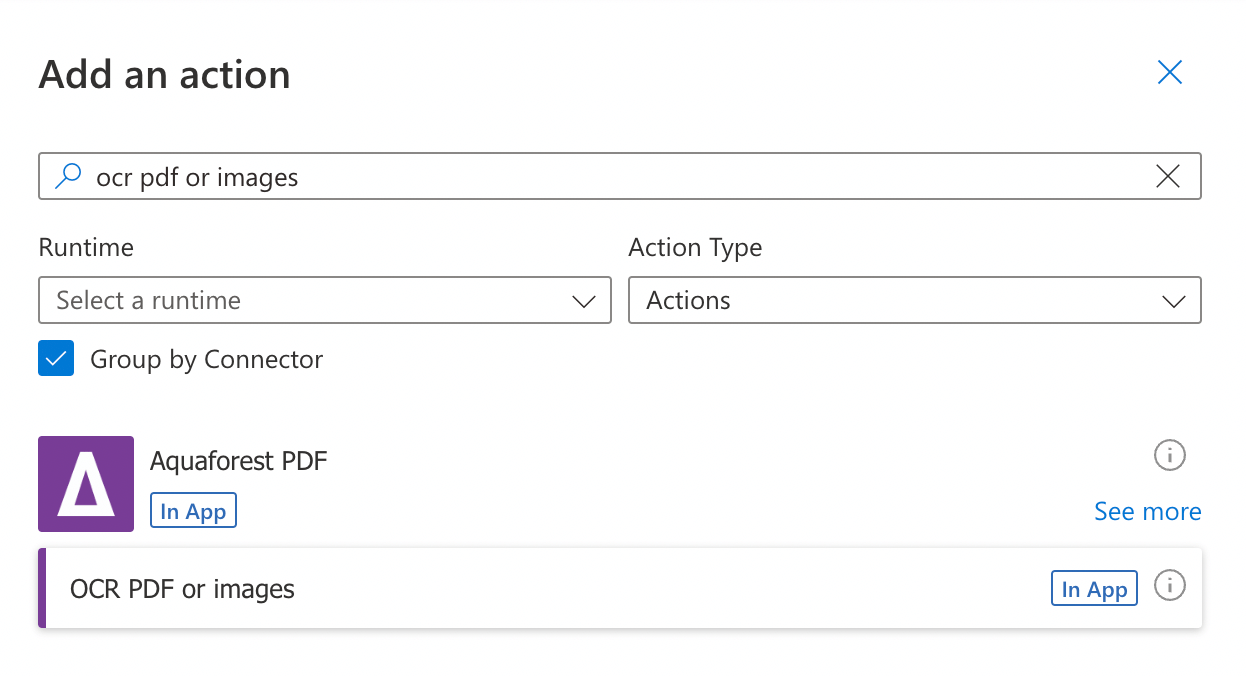This screenshot has width=1246, height=676.
Task: Click the chevron on Select a runtime
Action: [x=583, y=300]
